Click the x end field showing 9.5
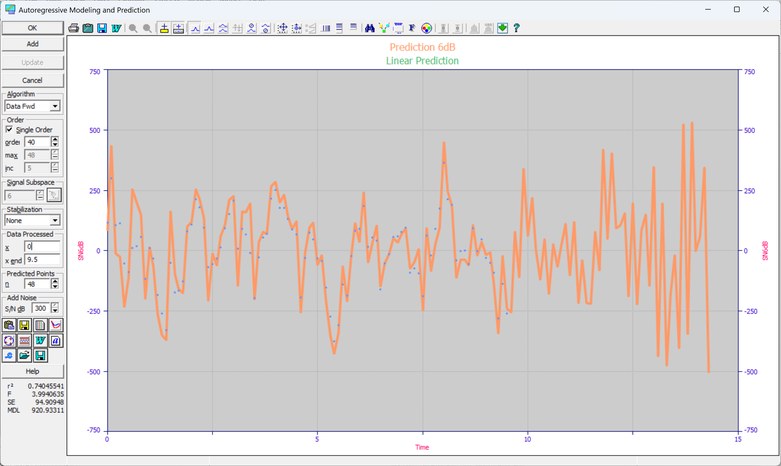Image resolution: width=781 pixels, height=466 pixels. click(42, 260)
